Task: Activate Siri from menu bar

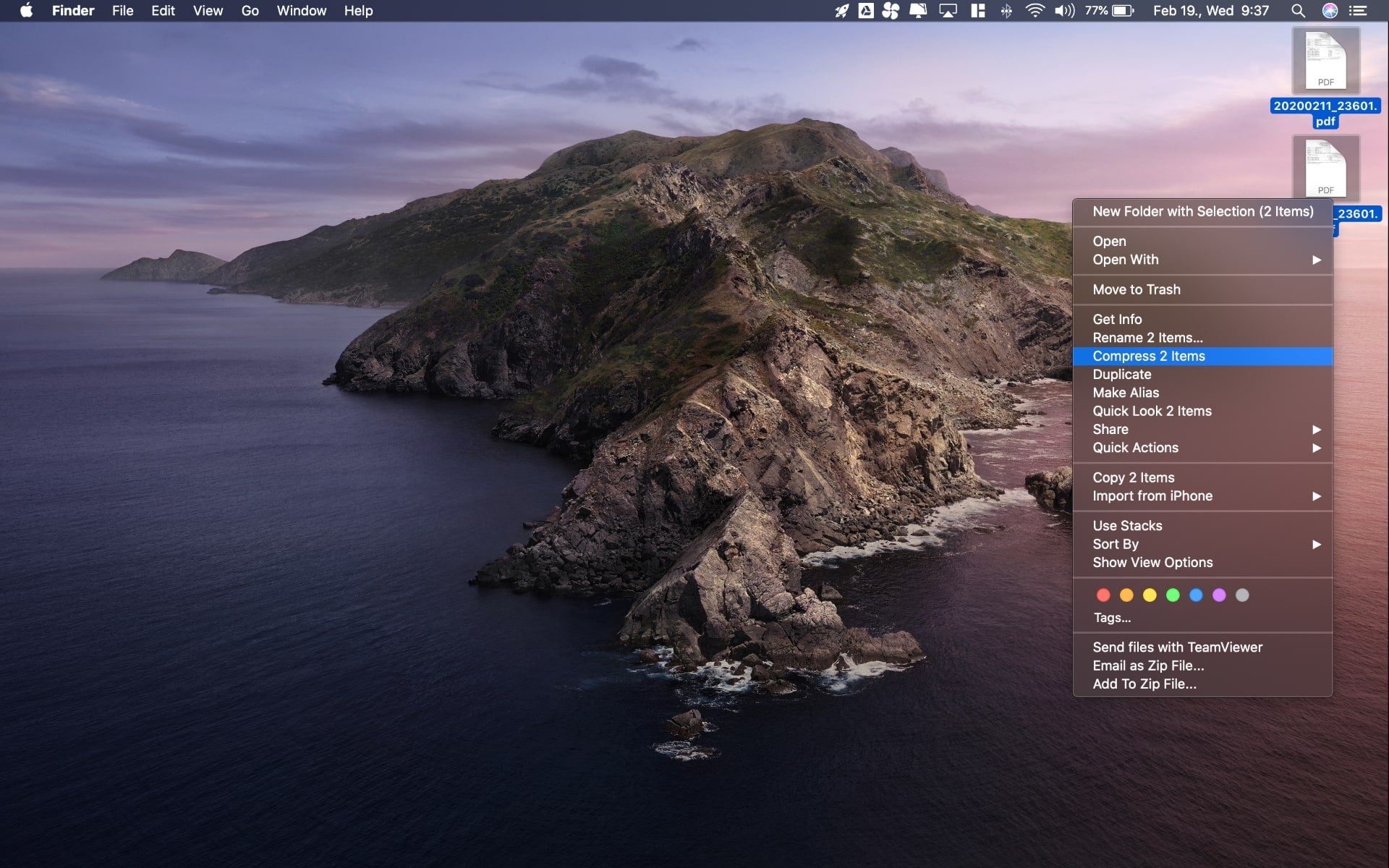Action: [x=1330, y=11]
